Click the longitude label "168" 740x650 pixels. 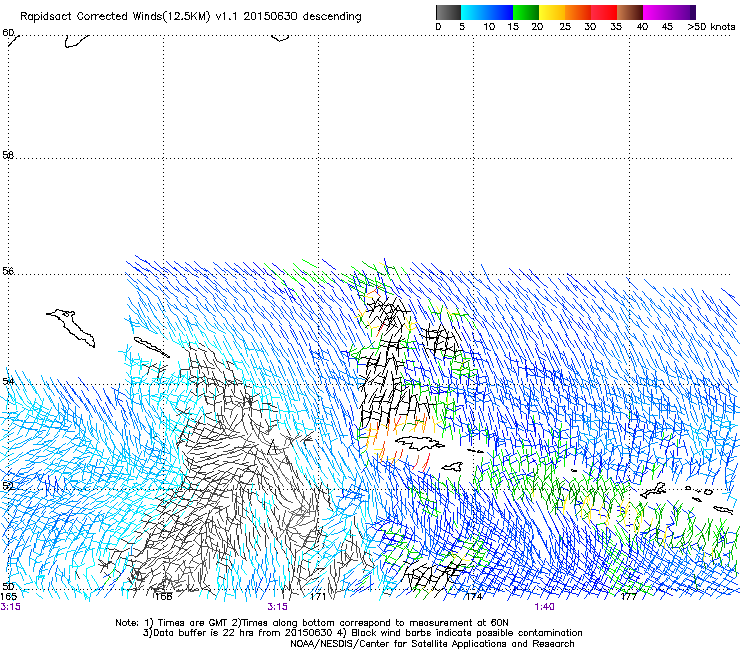163,597
